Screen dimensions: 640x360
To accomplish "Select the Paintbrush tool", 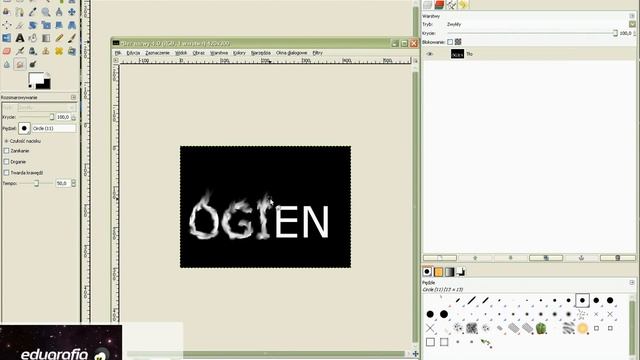I will coord(72,38).
